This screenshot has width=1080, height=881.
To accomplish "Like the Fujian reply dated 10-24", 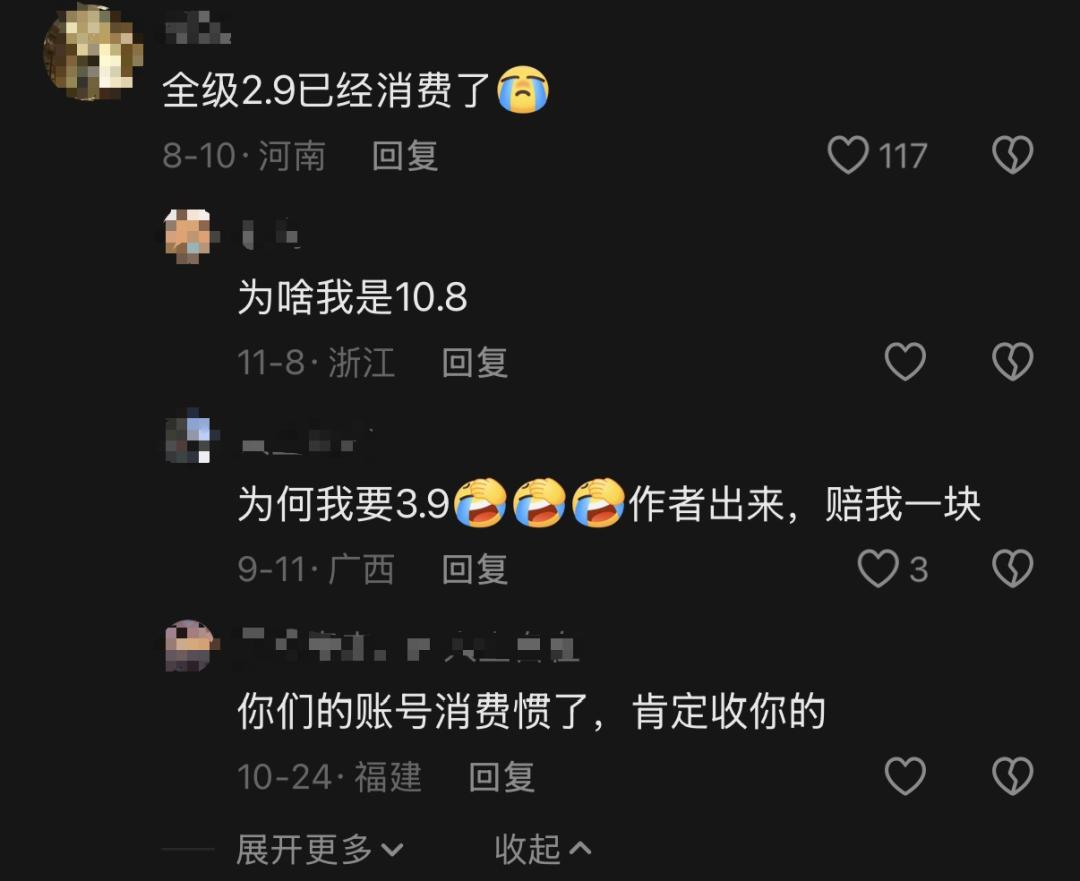I will point(904,776).
